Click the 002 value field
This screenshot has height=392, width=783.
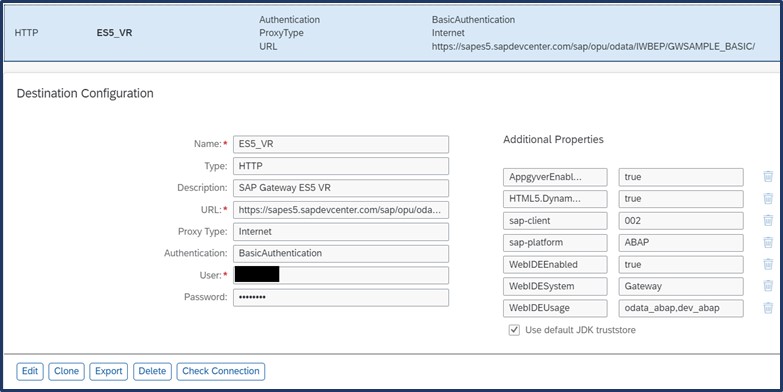pos(681,221)
